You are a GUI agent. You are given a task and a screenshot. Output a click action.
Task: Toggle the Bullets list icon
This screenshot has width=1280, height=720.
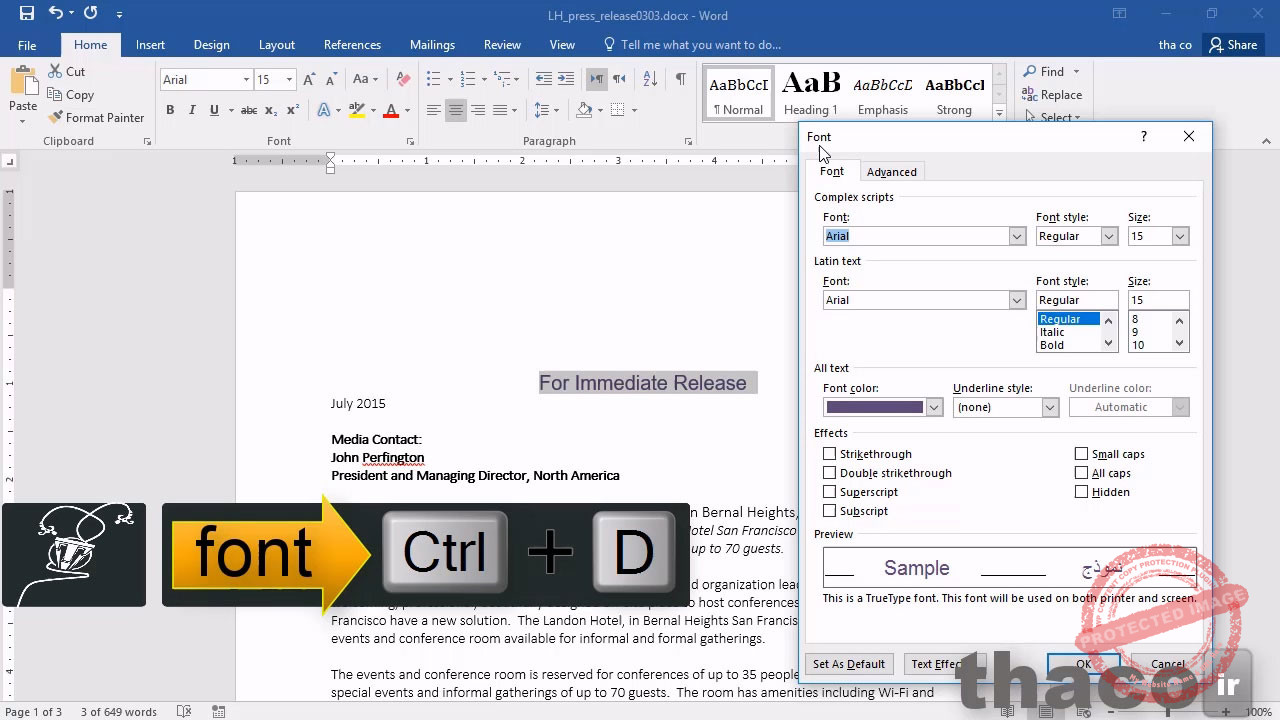point(433,79)
